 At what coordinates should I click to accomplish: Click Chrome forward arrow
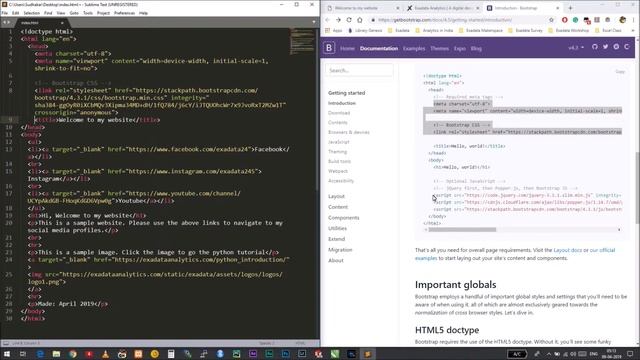click(x=338, y=20)
